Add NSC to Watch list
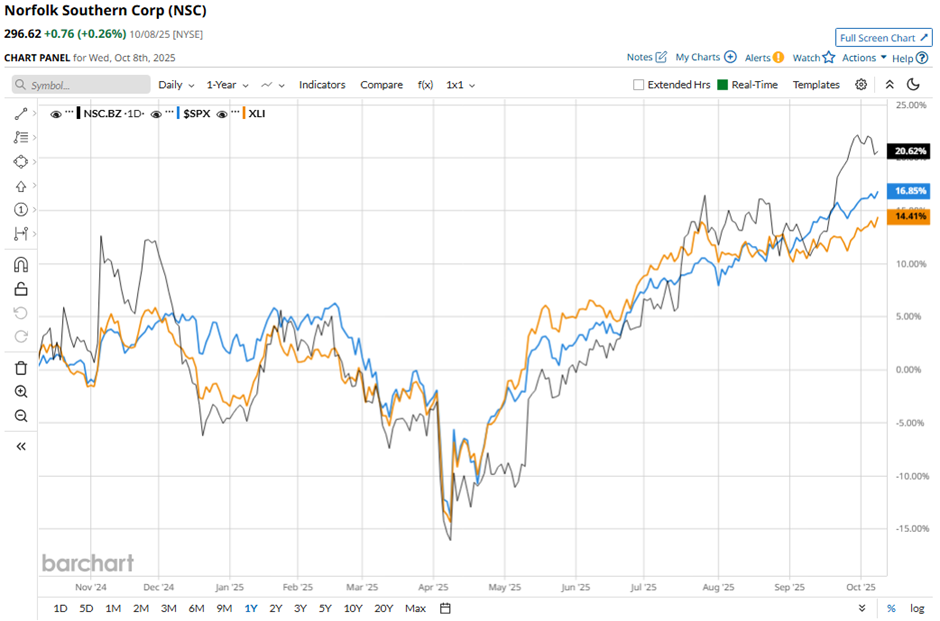This screenshot has width=940, height=621. coord(814,58)
